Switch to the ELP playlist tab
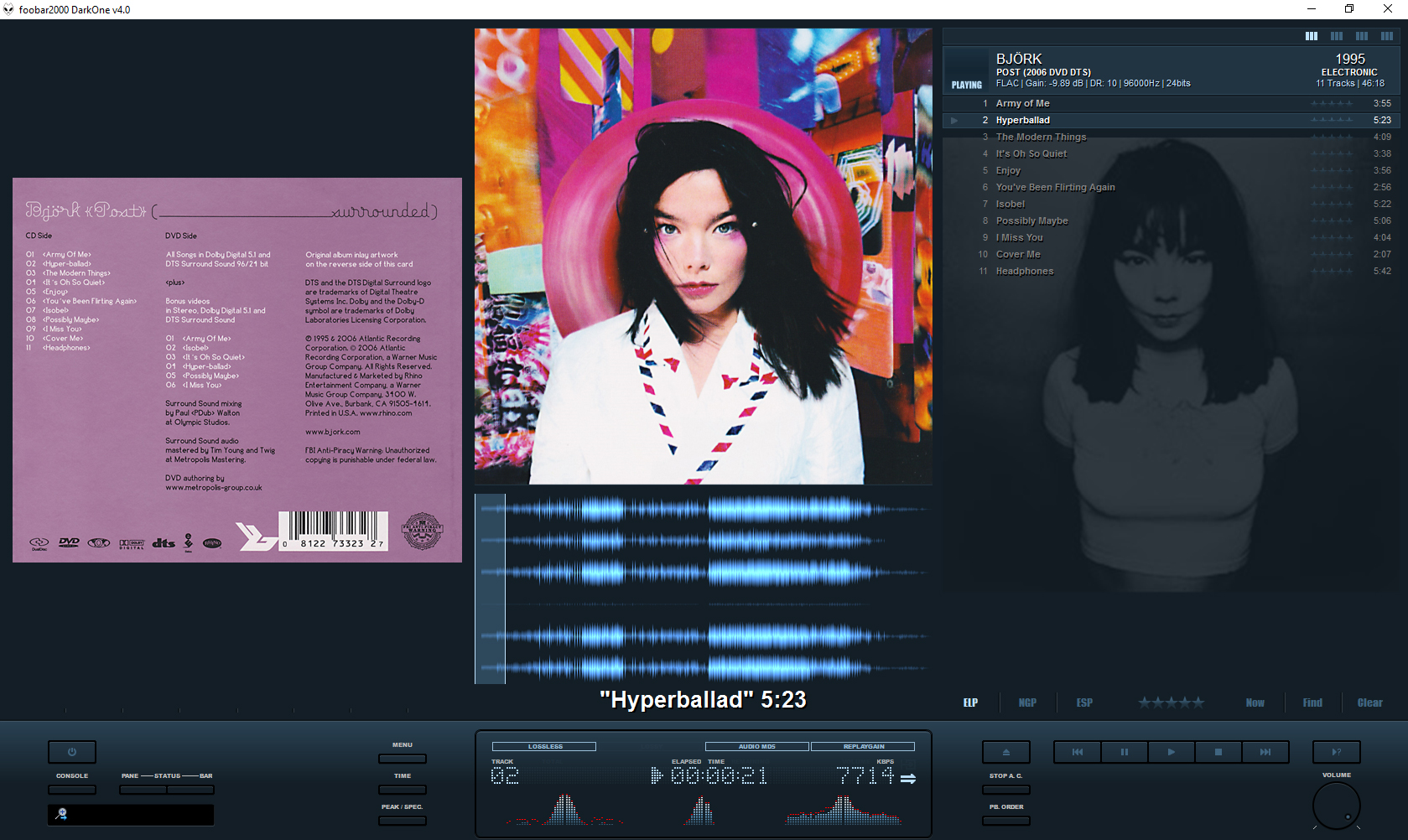 [x=971, y=703]
